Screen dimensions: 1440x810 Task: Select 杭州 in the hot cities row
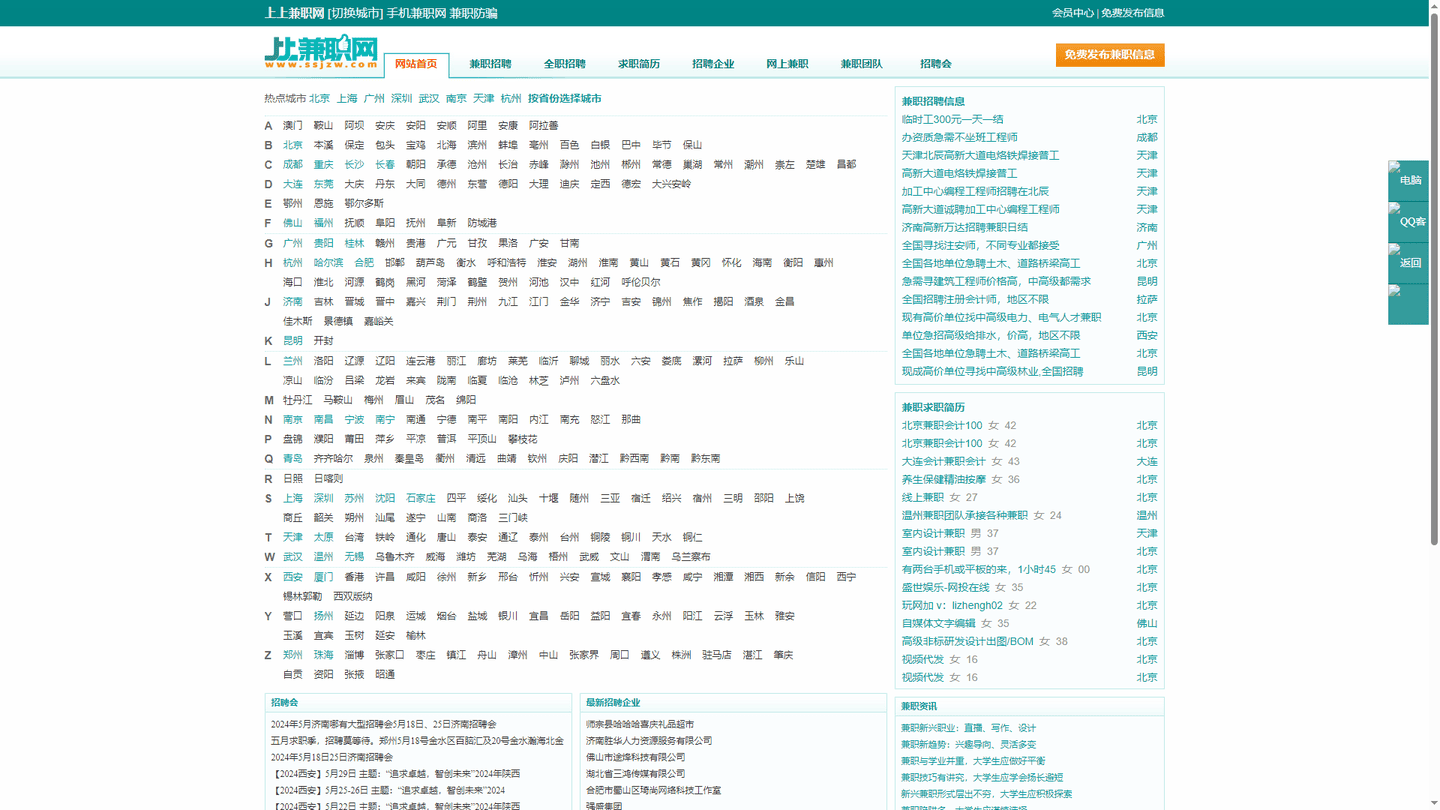[511, 99]
